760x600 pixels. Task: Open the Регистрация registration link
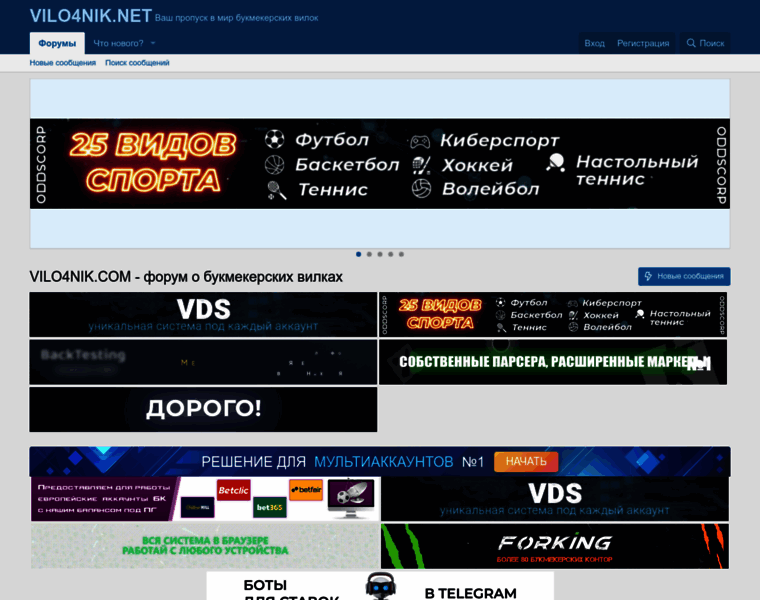coord(643,43)
